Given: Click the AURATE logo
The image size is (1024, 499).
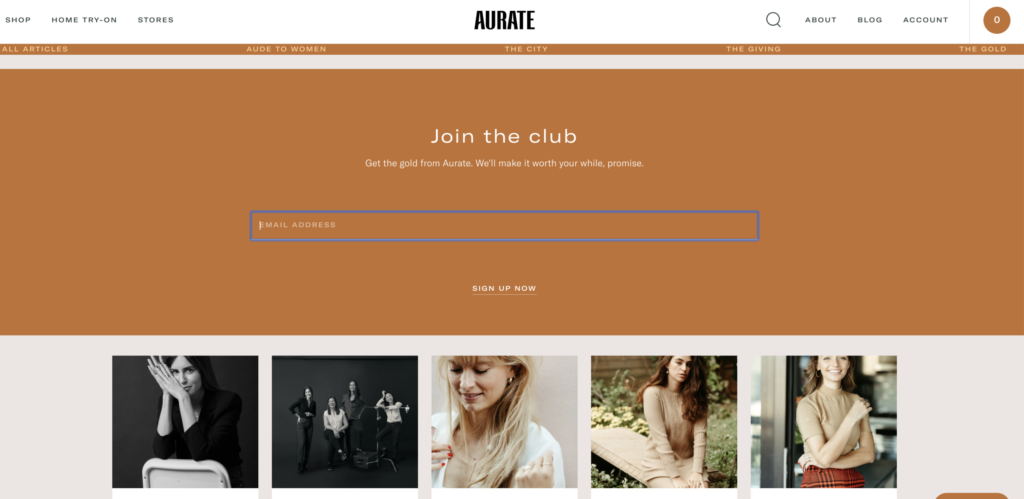Looking at the screenshot, I should (504, 20).
